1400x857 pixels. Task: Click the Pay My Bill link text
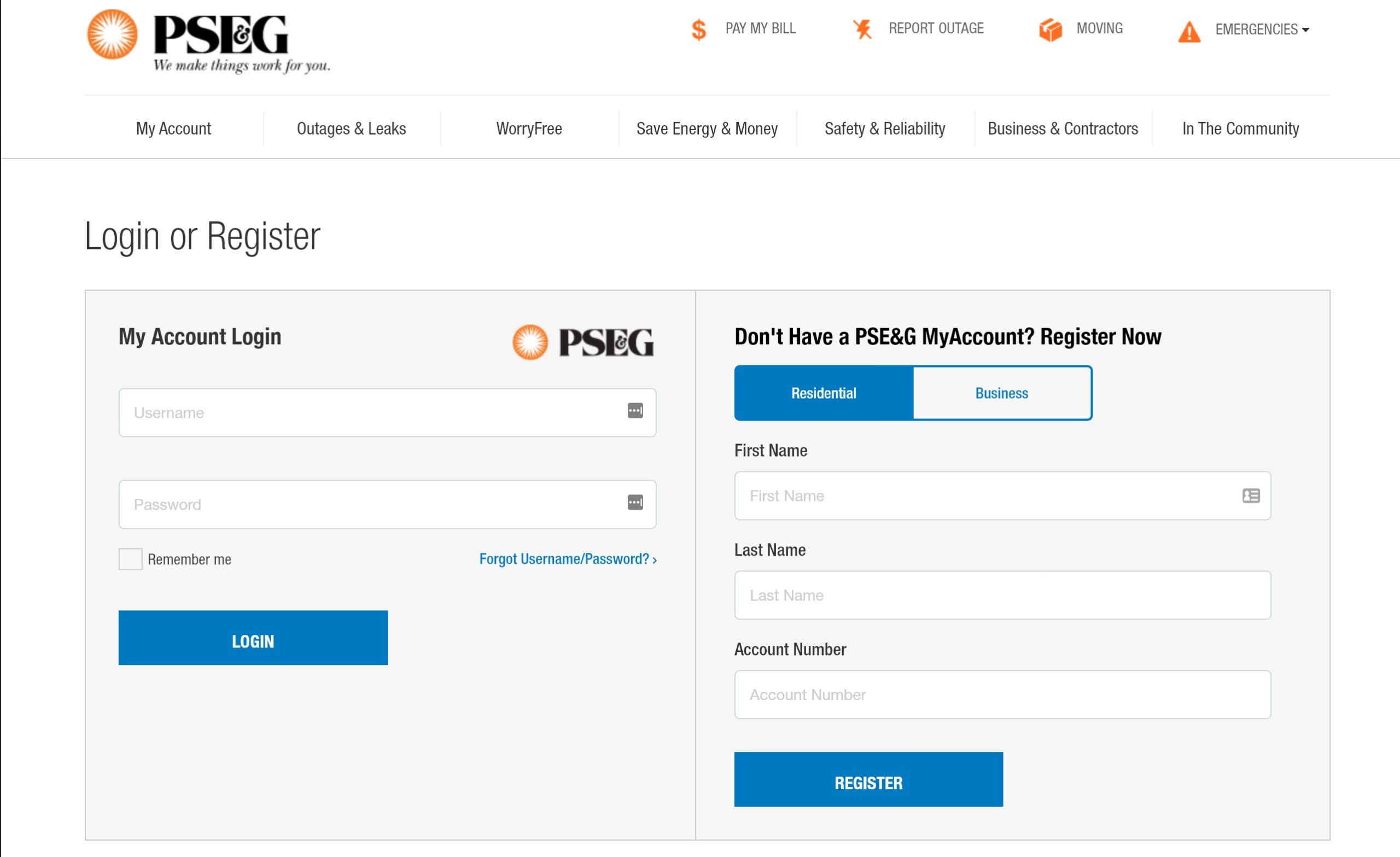(x=760, y=28)
